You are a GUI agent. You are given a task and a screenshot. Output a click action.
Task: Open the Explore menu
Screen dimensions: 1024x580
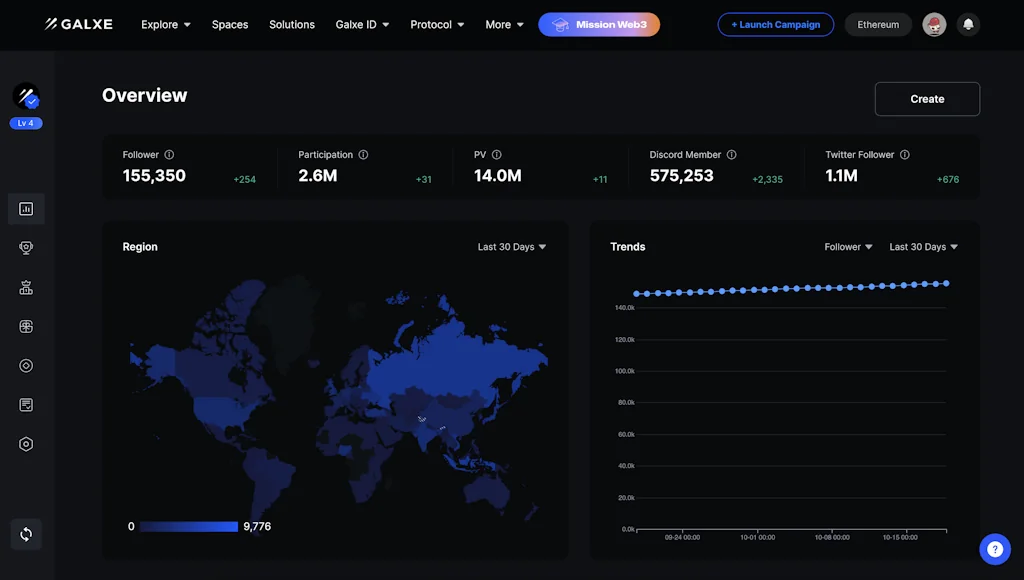click(x=165, y=25)
